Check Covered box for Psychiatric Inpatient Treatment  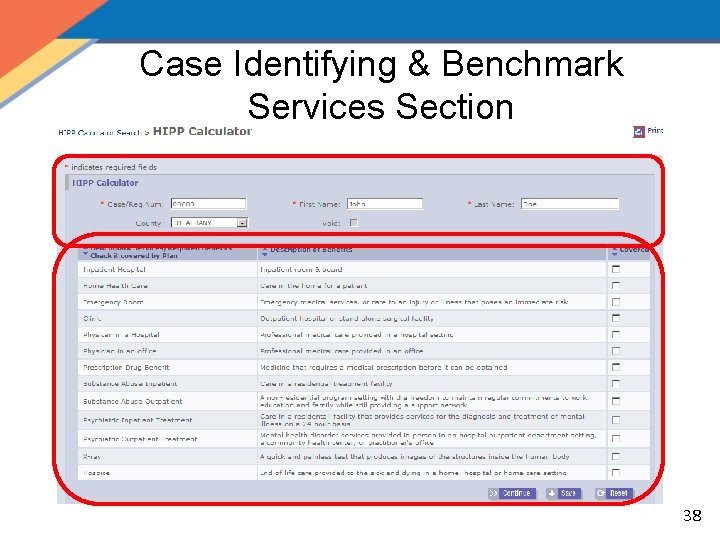pyautogui.click(x=616, y=420)
